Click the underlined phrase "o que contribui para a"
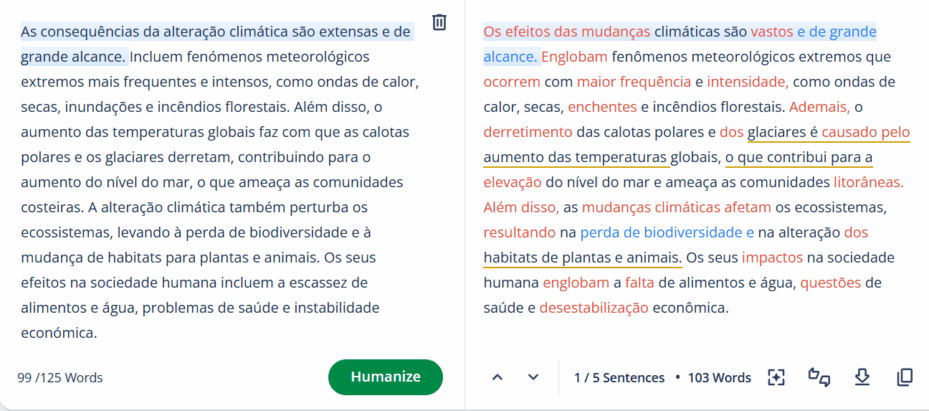929x411 pixels. 799,158
